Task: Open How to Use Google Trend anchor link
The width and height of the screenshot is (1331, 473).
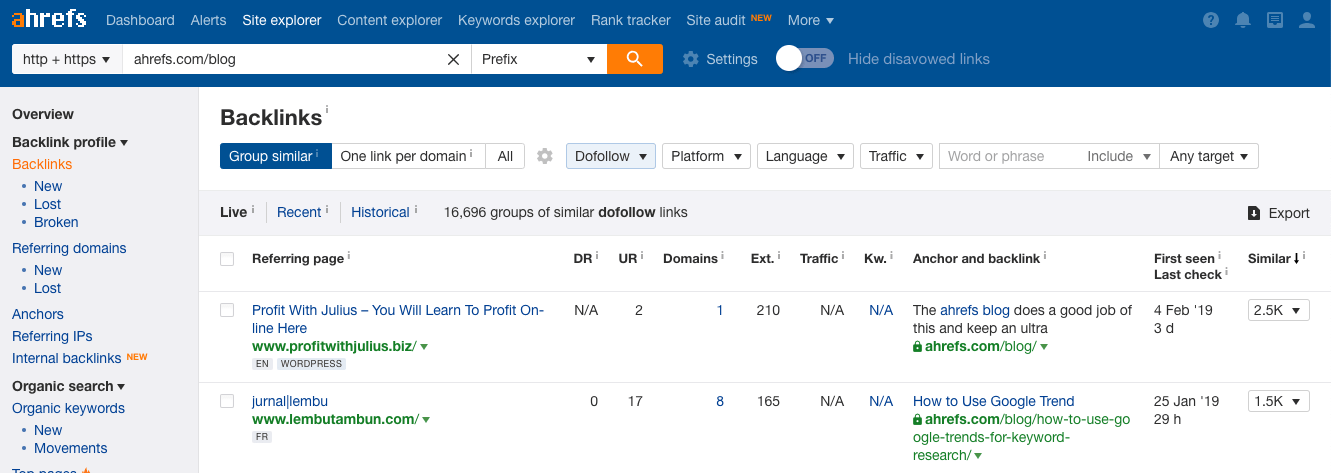Action: (x=993, y=401)
